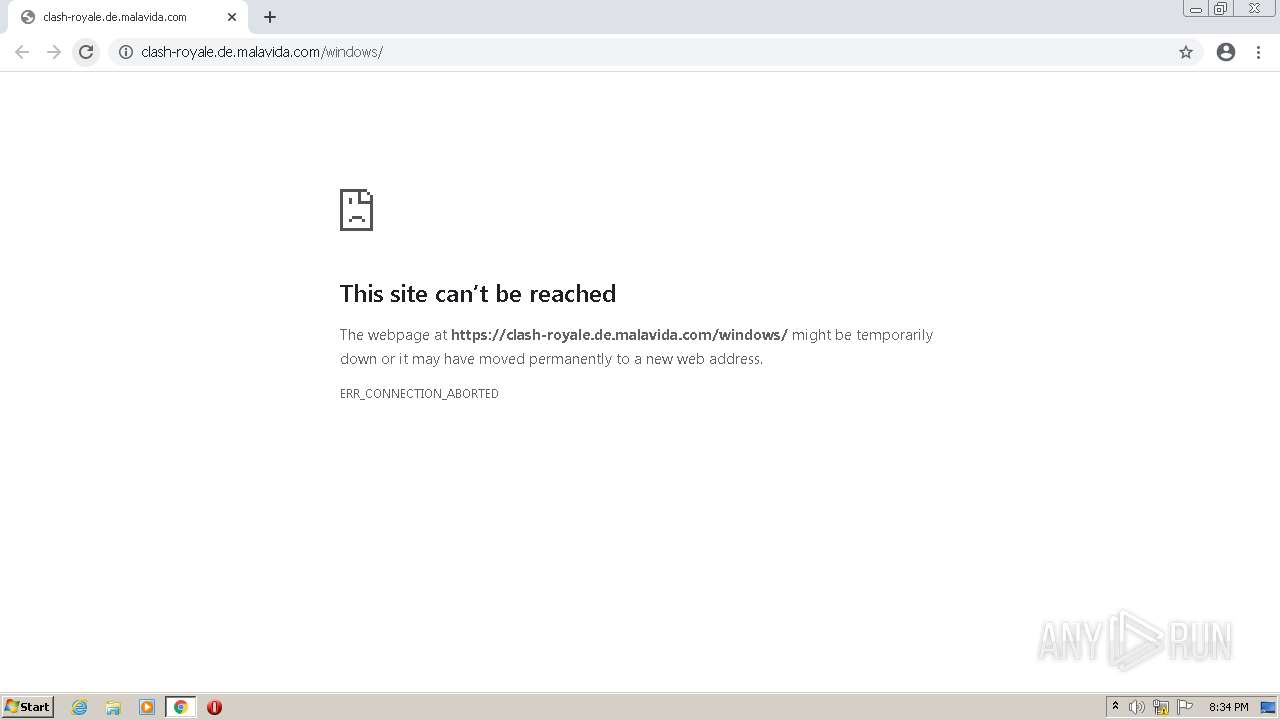Click the 8:34 PM system clock
Image resolution: width=1280 pixels, height=720 pixels.
pyautogui.click(x=1228, y=707)
